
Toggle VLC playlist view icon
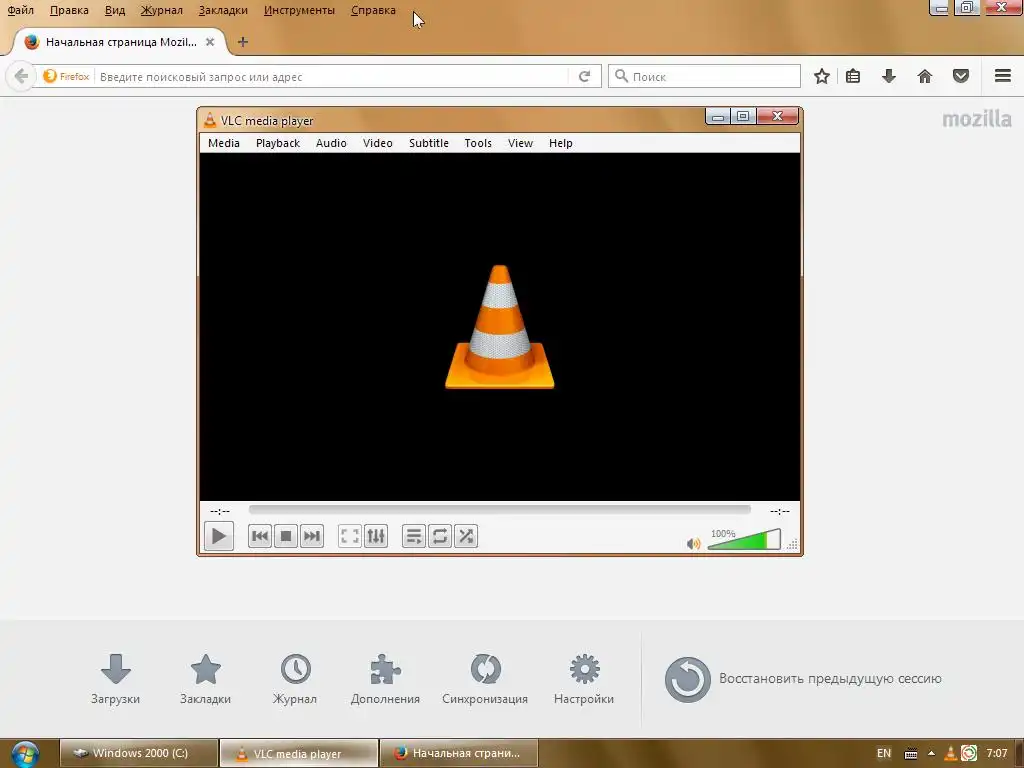414,536
